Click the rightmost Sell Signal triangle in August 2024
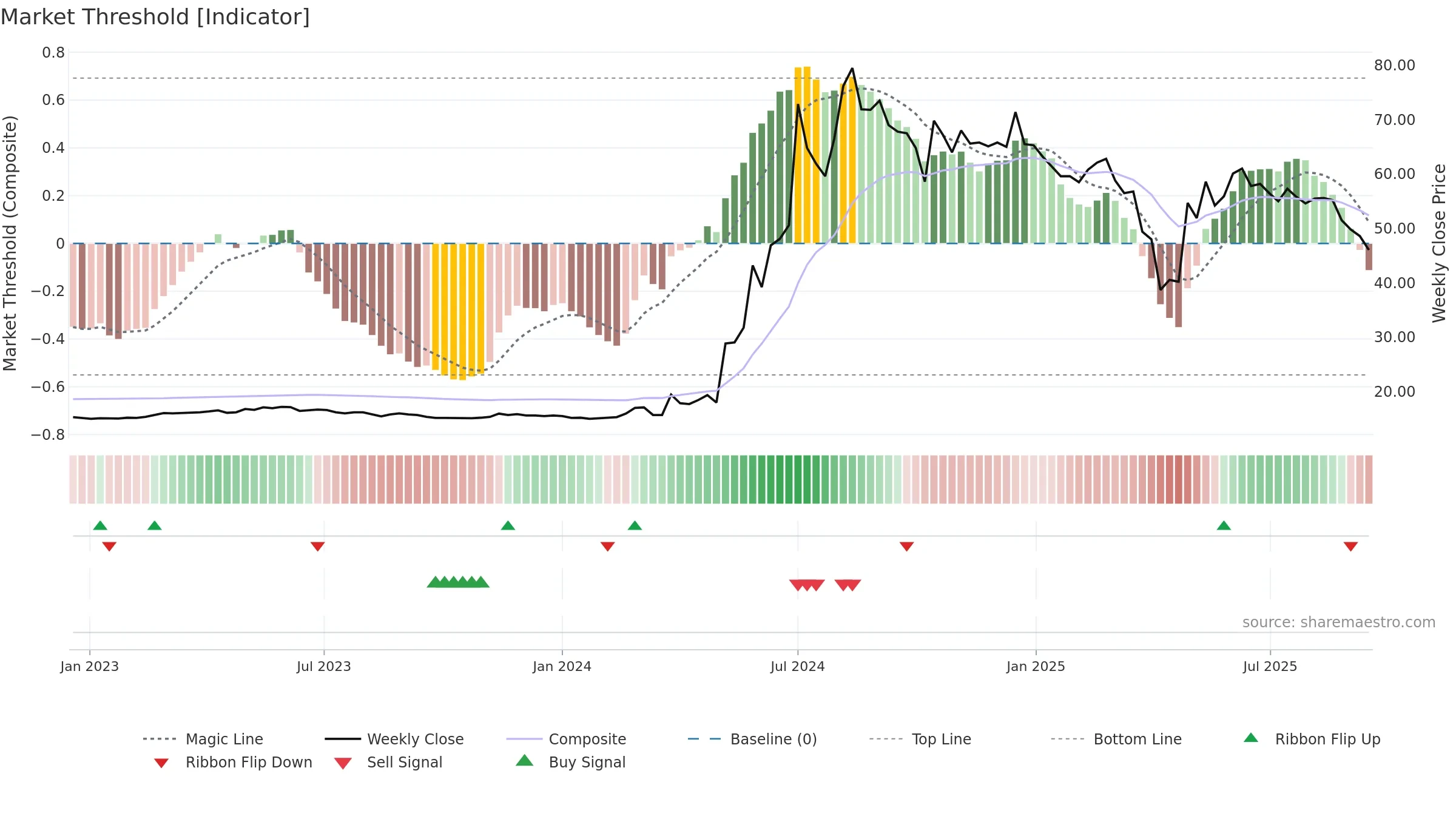Viewport: 1456px width, 819px height. (x=853, y=585)
